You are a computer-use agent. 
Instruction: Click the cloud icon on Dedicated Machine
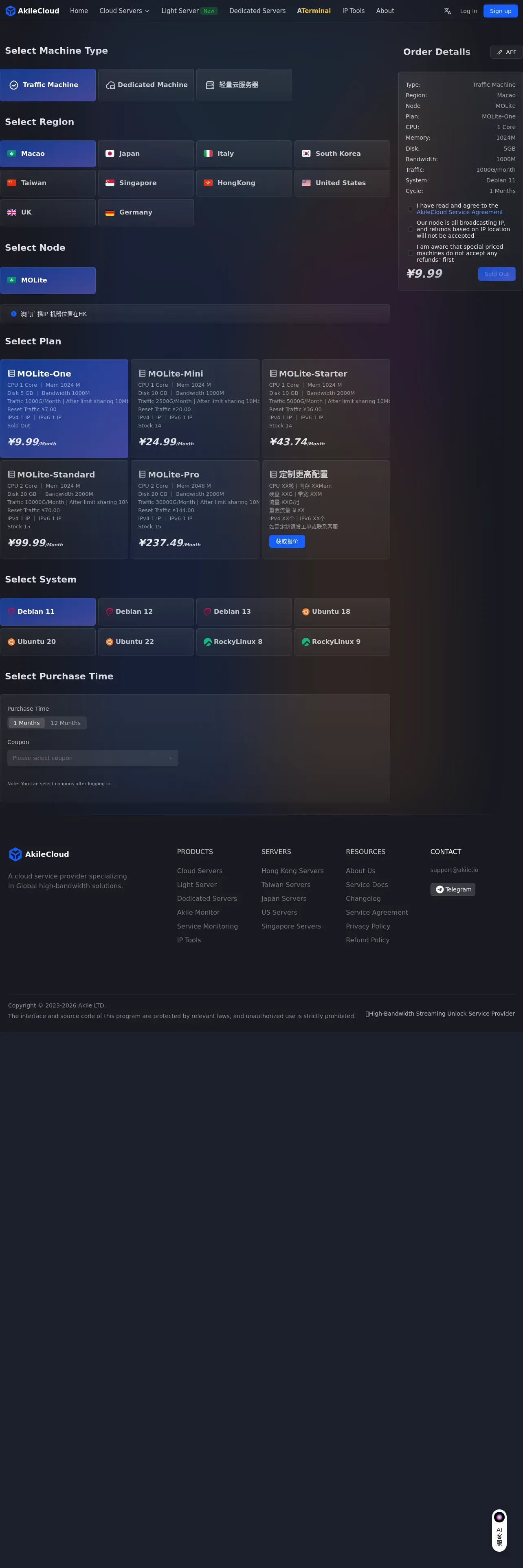110,85
